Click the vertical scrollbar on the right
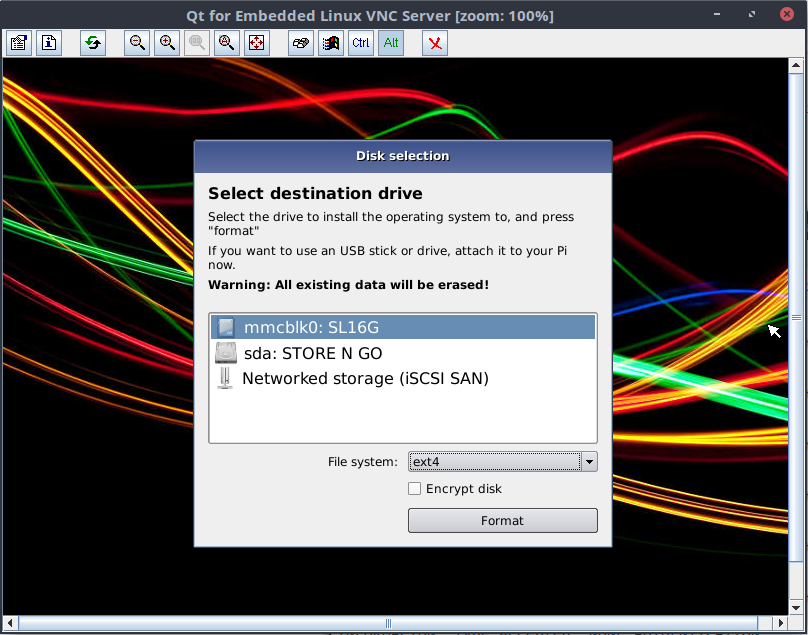 coord(797,317)
